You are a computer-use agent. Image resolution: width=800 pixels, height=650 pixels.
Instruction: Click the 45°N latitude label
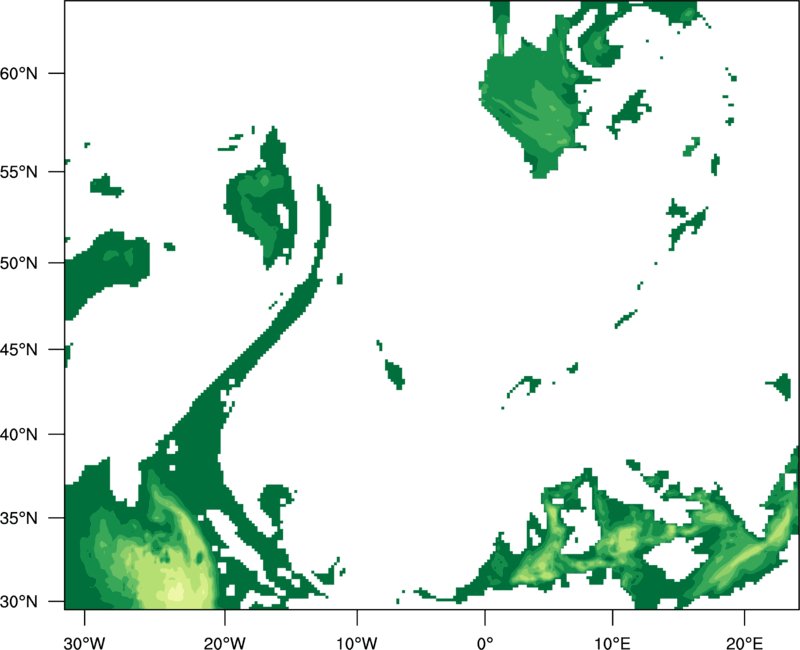point(19,349)
